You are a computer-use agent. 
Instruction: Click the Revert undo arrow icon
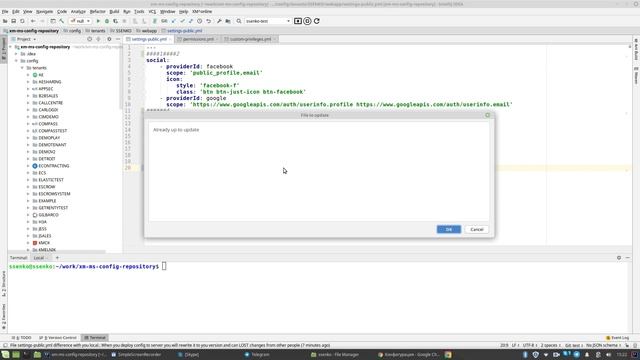(208, 21)
